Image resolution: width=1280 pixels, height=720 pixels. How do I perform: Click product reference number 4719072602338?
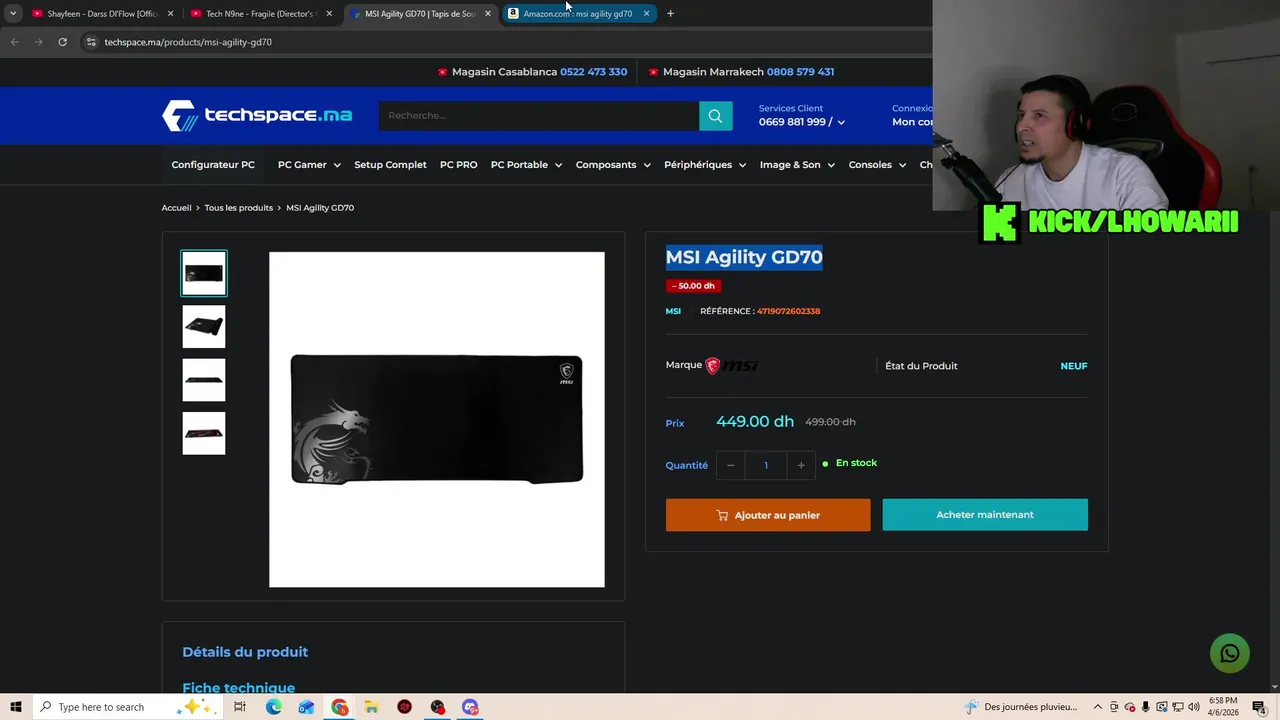[788, 311]
